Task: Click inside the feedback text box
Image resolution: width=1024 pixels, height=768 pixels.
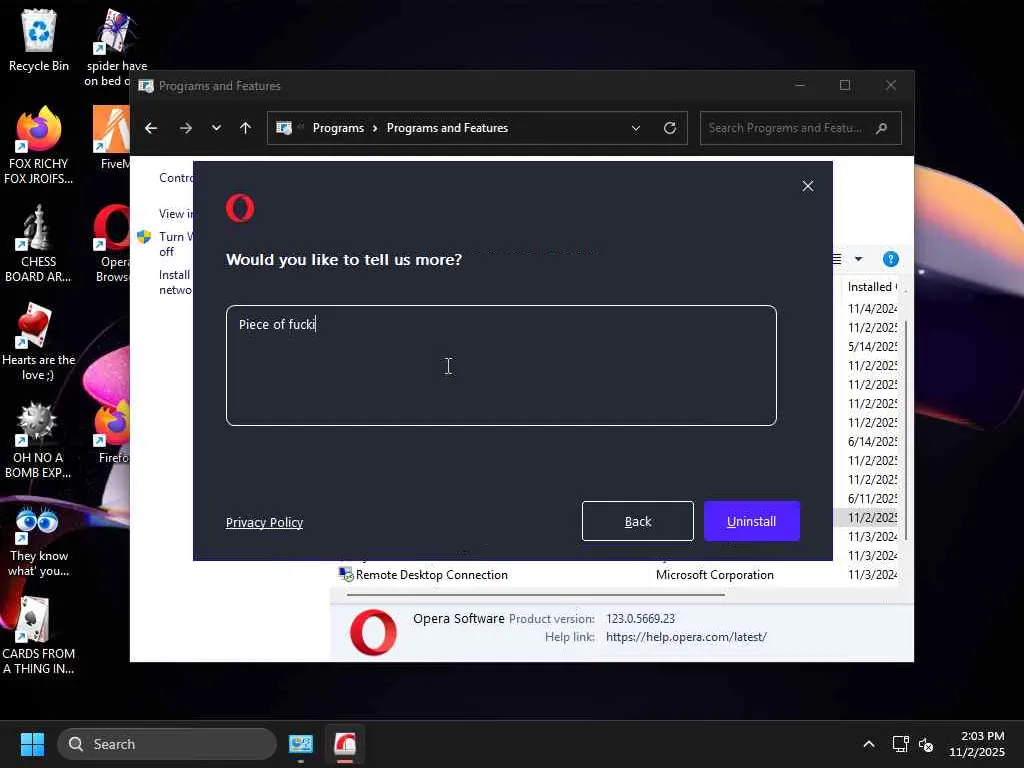Action: (x=501, y=366)
